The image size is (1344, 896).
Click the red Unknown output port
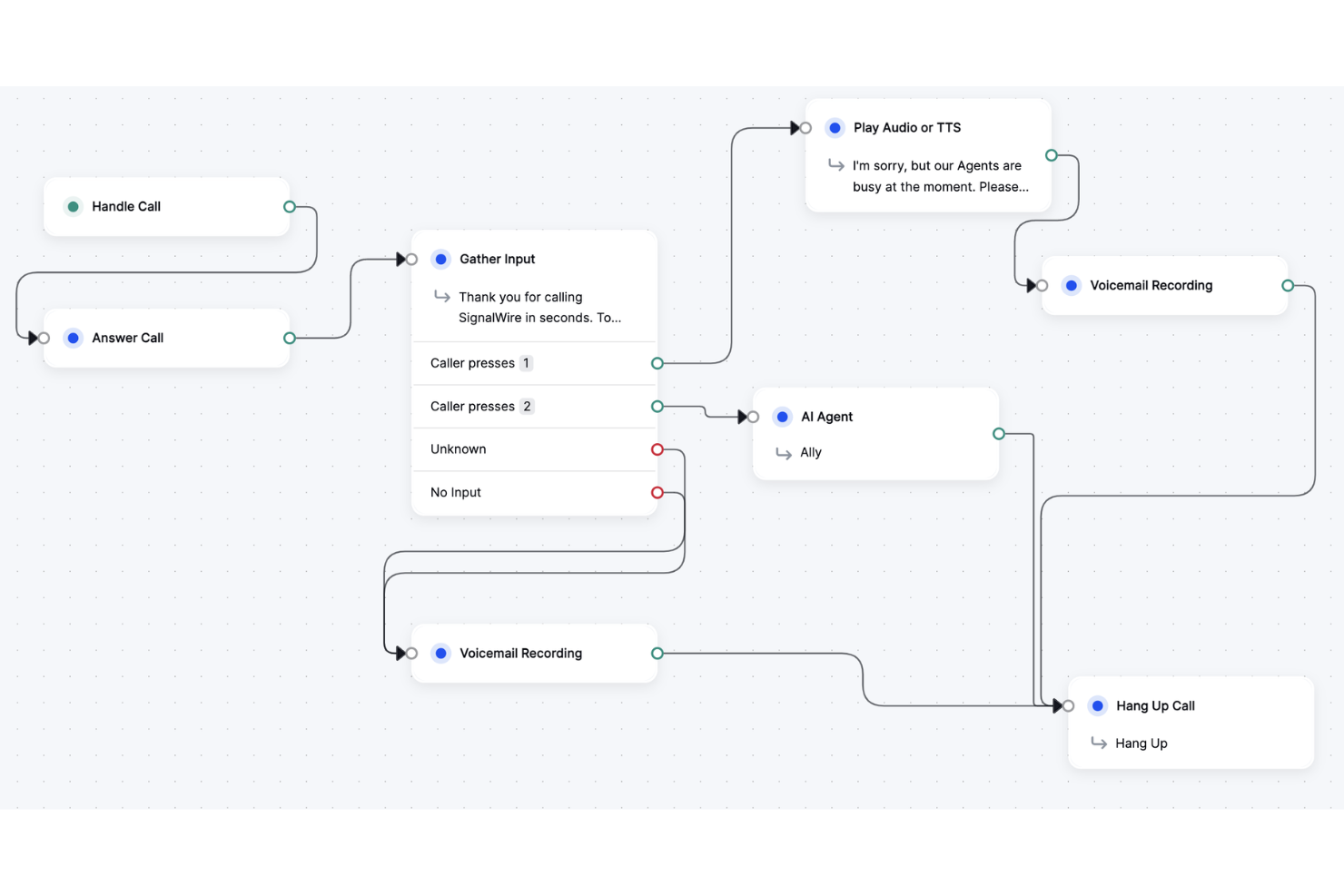tap(657, 448)
